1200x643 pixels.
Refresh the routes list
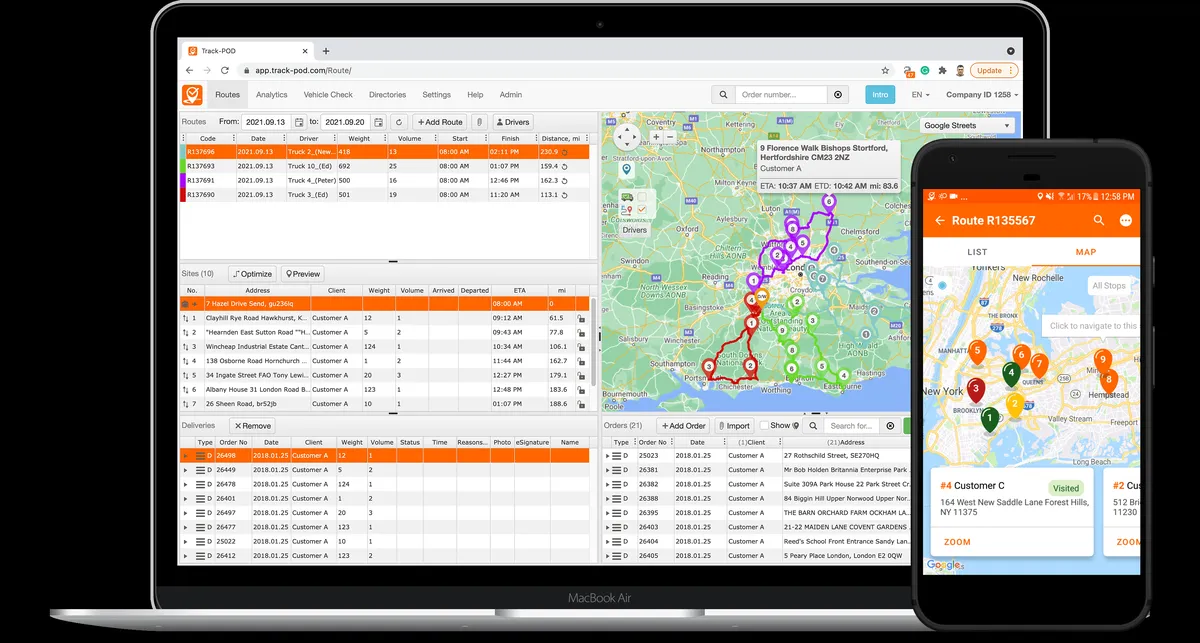click(x=398, y=122)
